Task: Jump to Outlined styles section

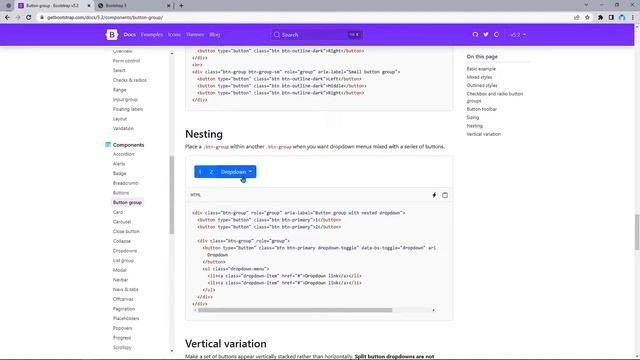Action: point(482,86)
